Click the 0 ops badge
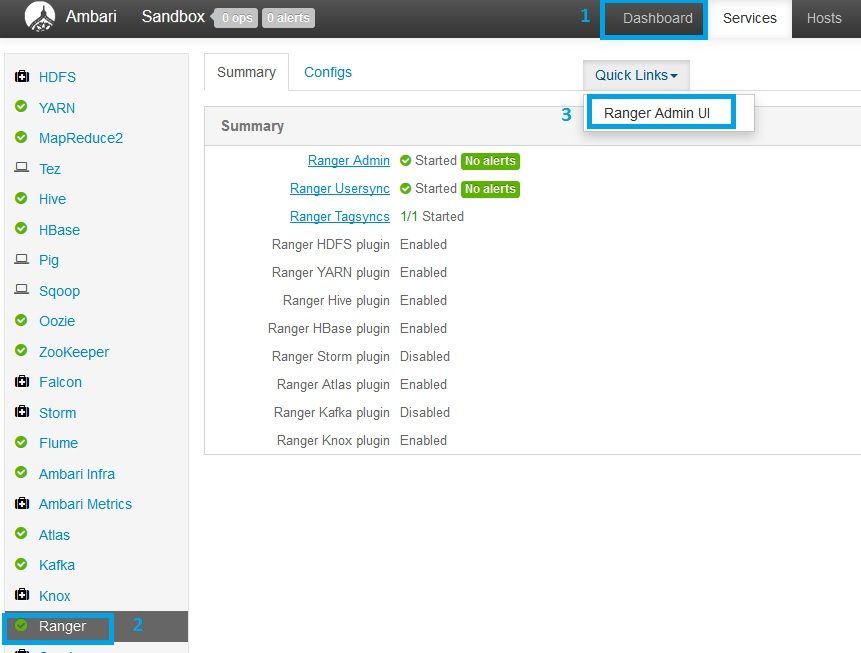Viewport: 861px width, 653px height. click(237, 18)
